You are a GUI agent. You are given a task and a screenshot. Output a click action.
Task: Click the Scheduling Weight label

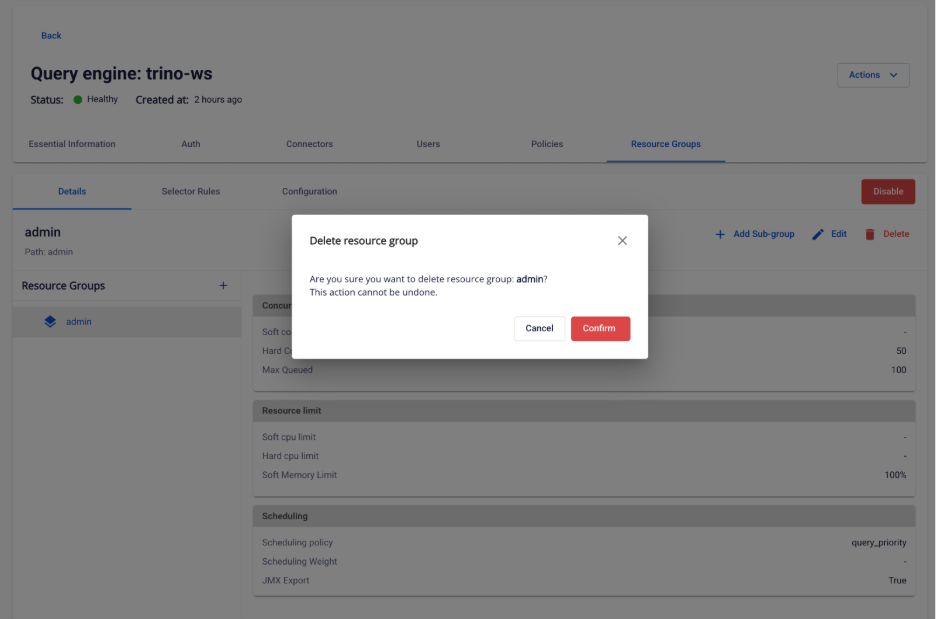[x=299, y=562]
